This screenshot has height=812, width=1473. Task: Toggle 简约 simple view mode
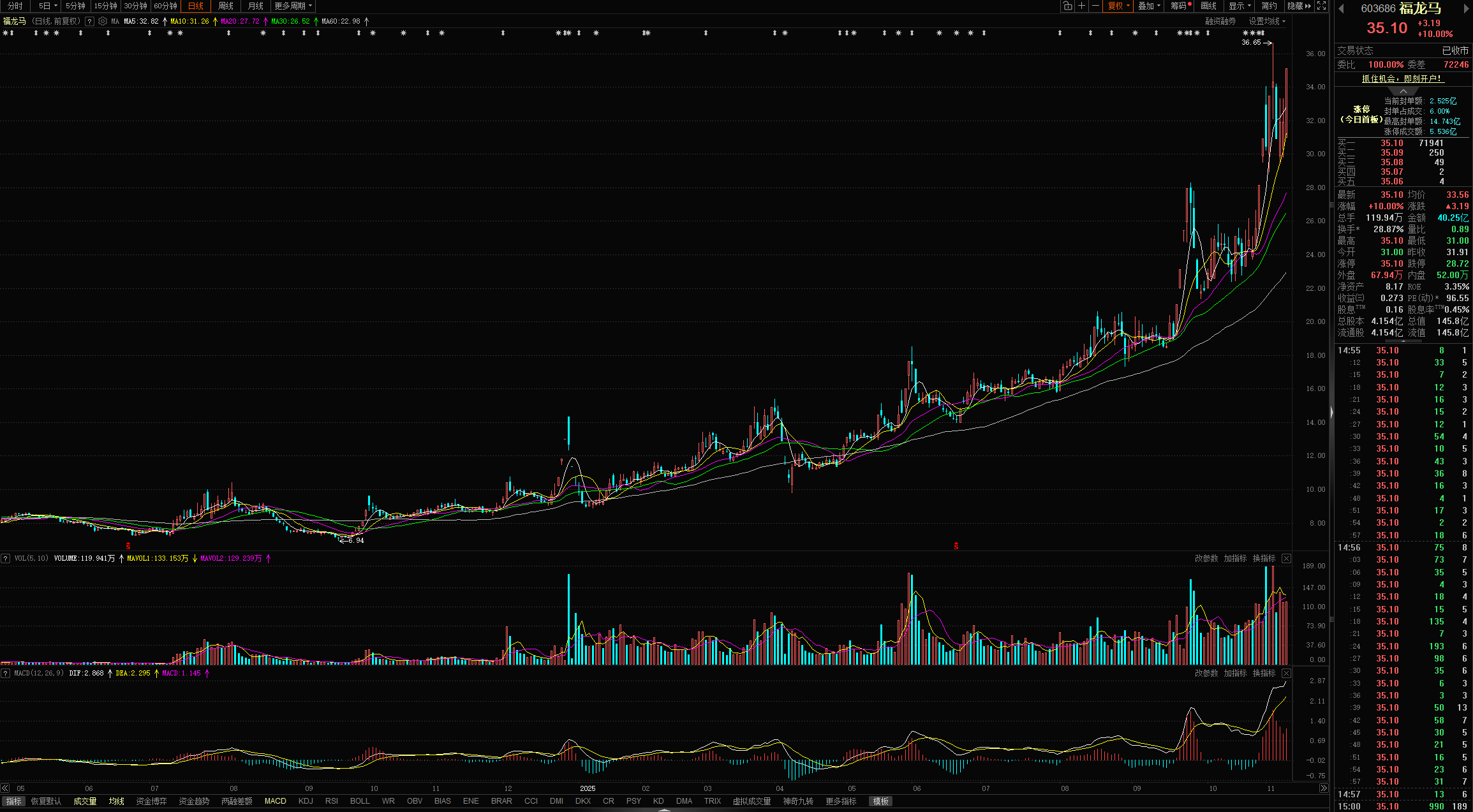tap(1269, 6)
